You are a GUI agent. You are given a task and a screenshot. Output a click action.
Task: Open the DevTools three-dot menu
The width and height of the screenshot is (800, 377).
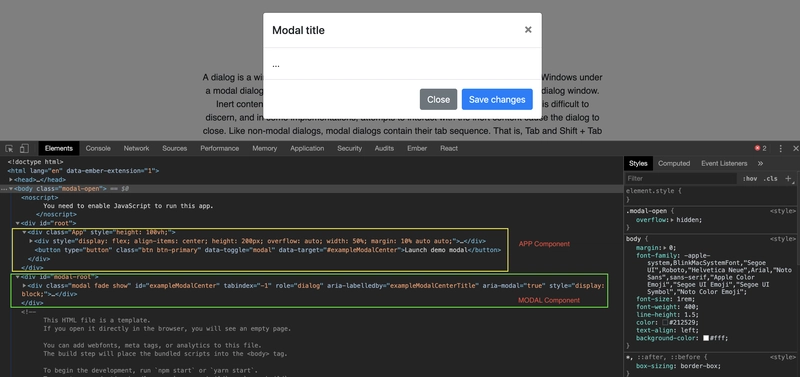tap(780, 148)
